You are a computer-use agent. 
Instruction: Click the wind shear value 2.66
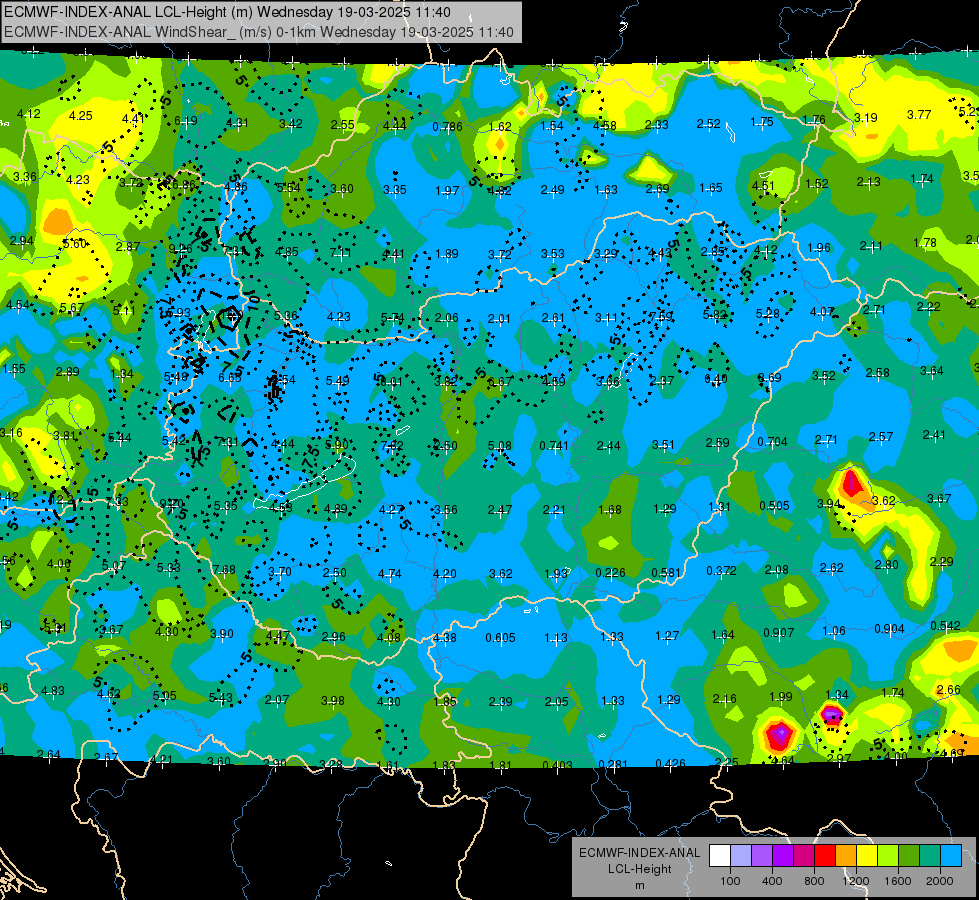[948, 690]
